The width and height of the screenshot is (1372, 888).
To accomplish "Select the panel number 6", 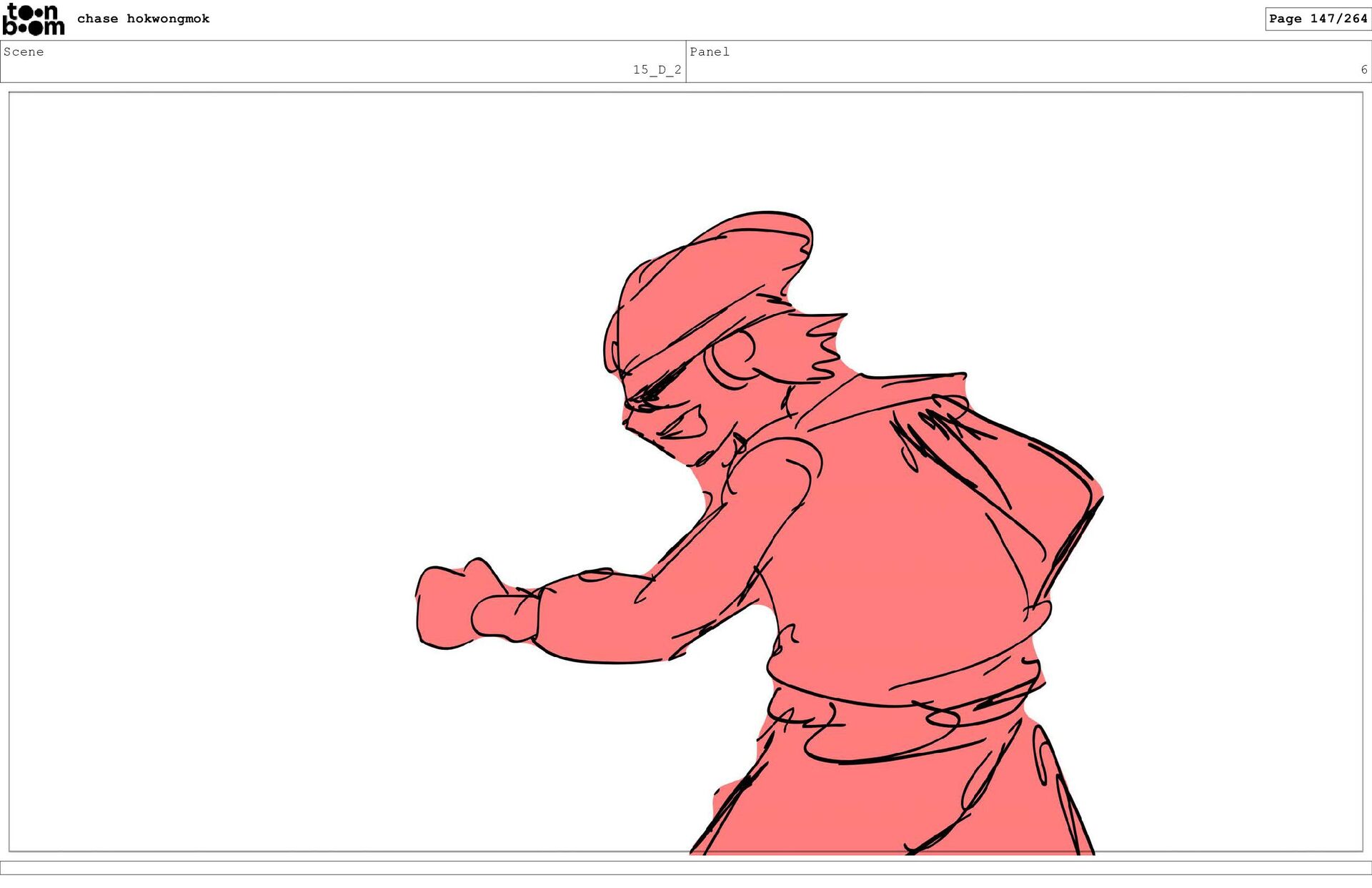I will pyautogui.click(x=1363, y=69).
